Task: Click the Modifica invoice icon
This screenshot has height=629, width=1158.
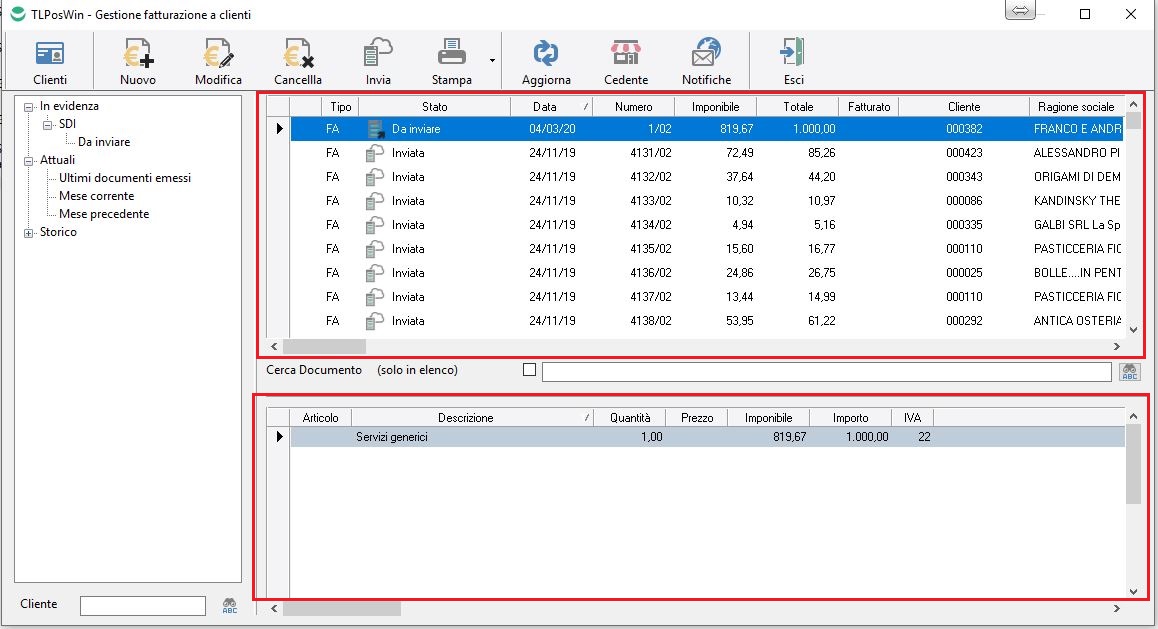Action: pyautogui.click(x=218, y=61)
